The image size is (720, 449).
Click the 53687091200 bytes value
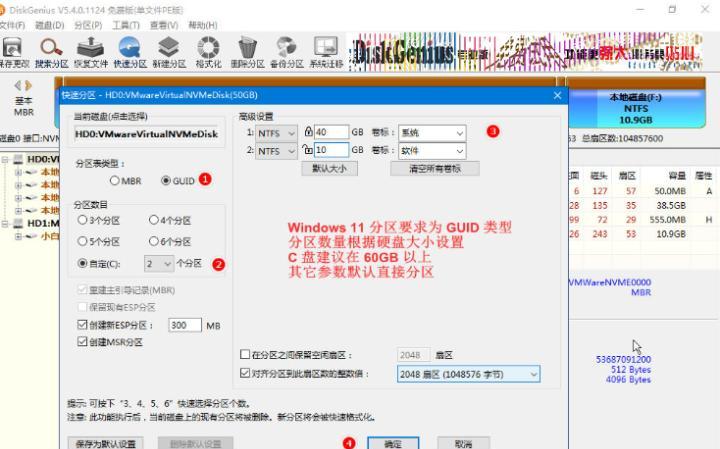pos(623,359)
